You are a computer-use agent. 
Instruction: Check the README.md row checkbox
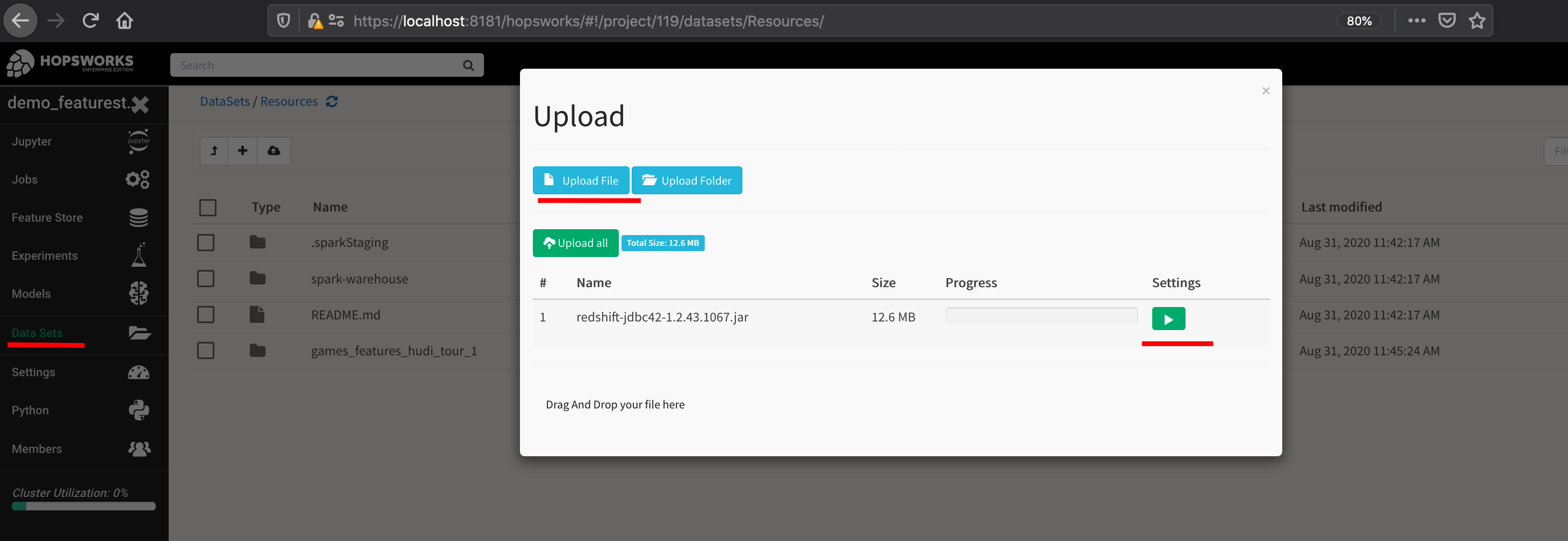click(206, 315)
